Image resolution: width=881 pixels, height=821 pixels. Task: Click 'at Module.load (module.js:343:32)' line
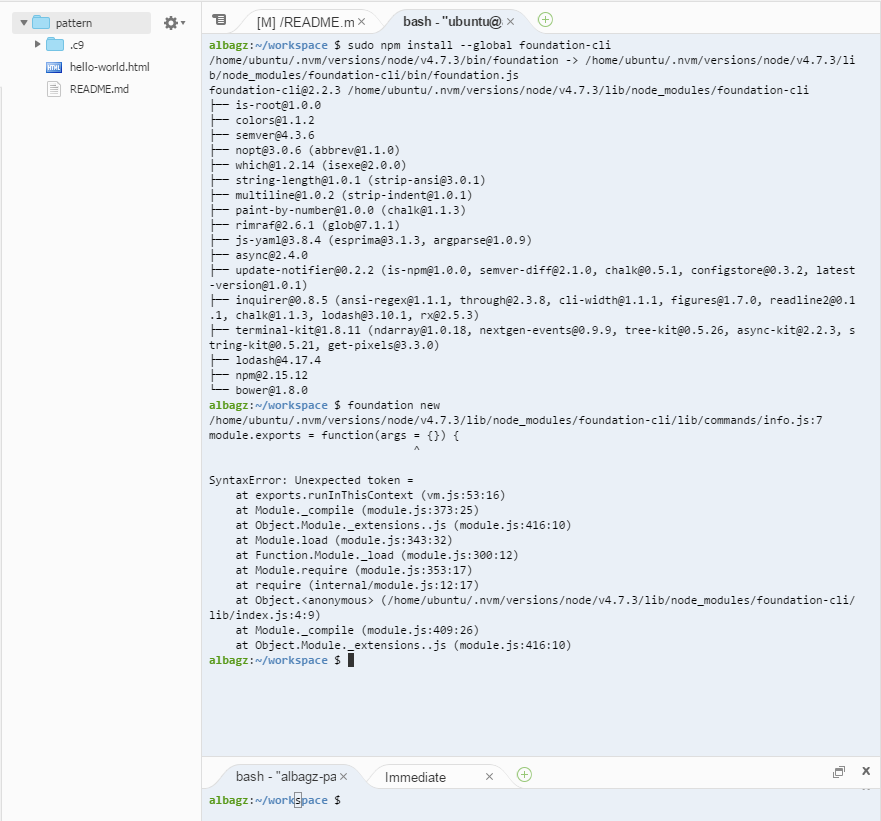click(344, 540)
